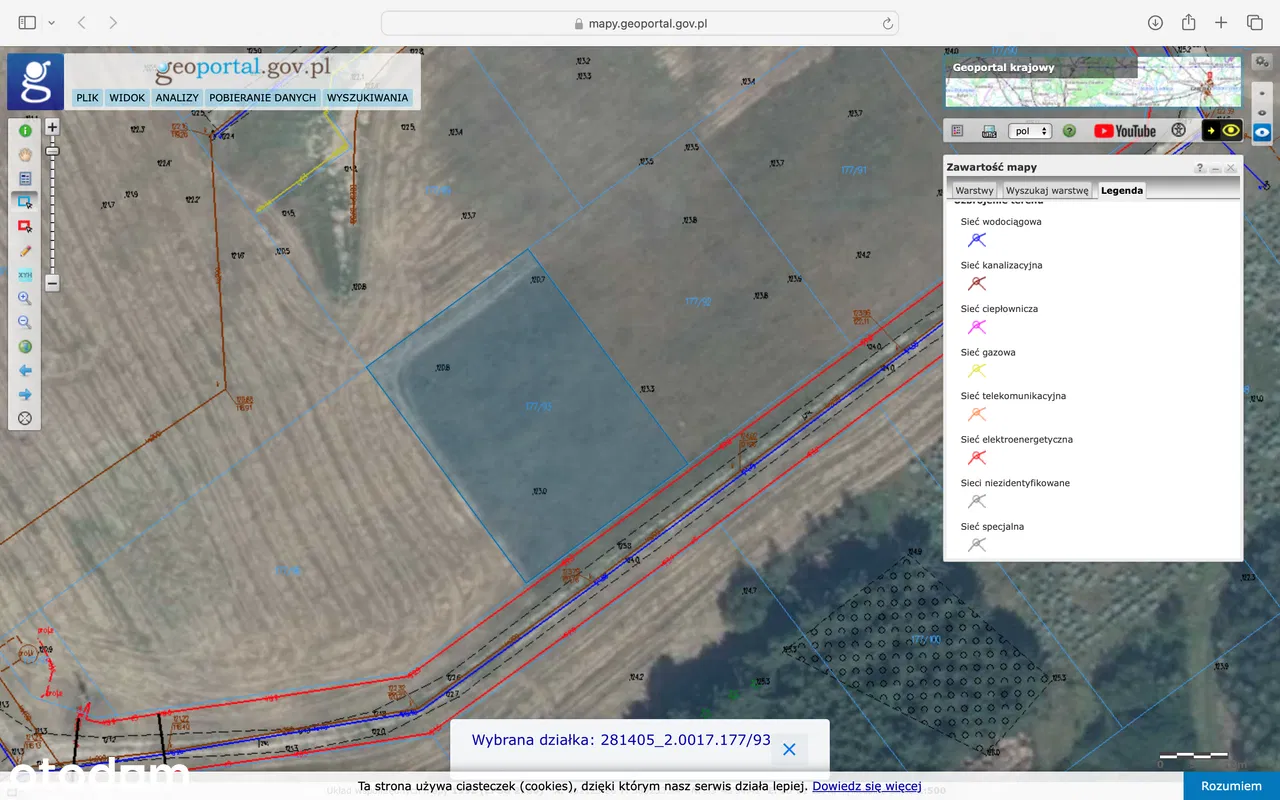Activate the red rectangle selection tool

pyautogui.click(x=25, y=226)
